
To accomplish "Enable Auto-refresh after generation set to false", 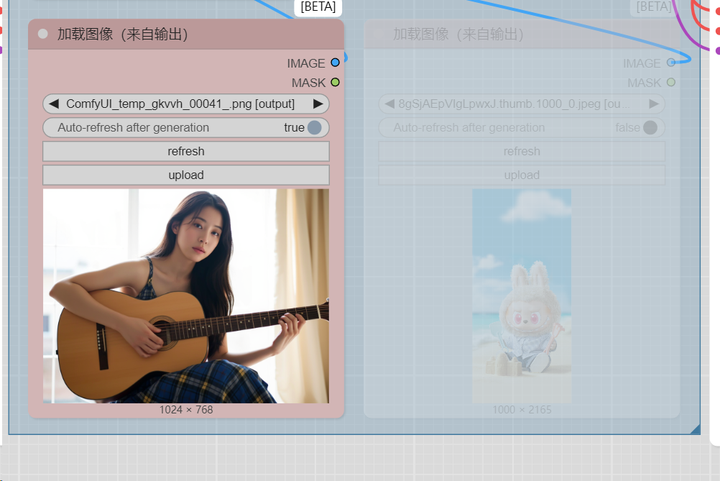I will click(x=650, y=128).
